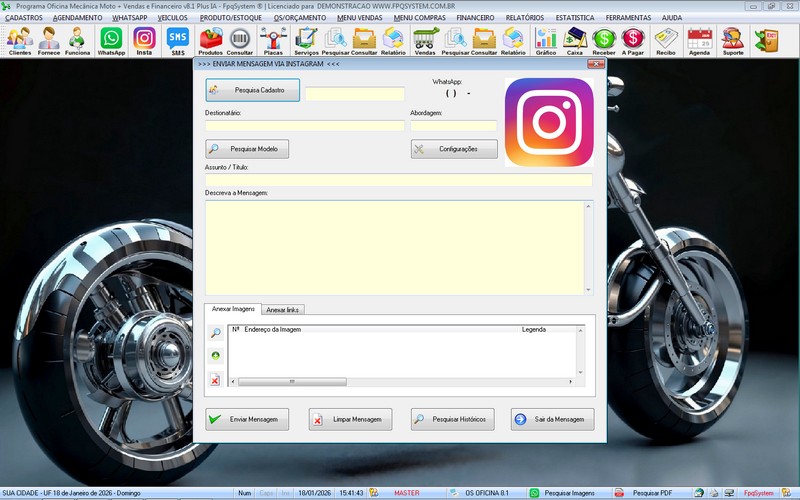Screen dimensions: 800x500
Task: Click the green add image icon
Action: pos(215,356)
